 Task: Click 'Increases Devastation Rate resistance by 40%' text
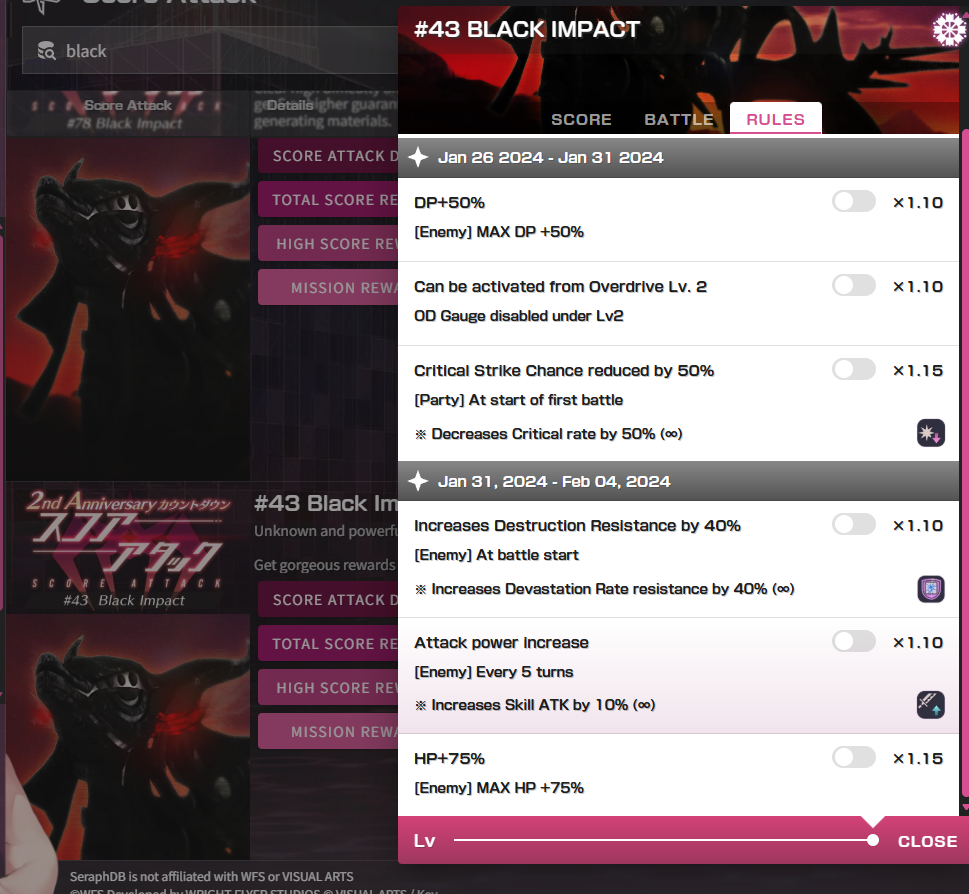612,589
